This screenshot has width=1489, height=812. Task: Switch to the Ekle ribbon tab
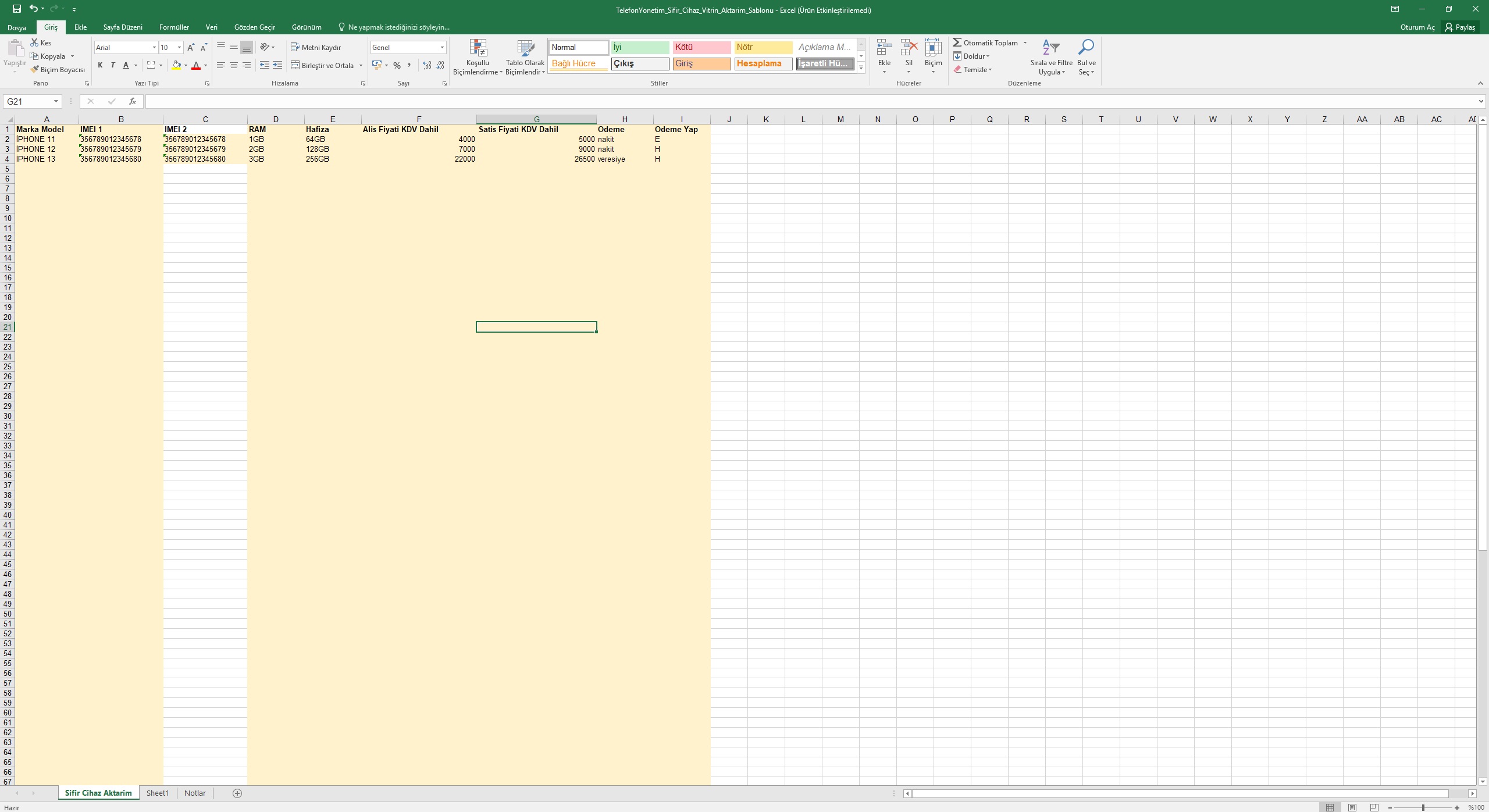click(x=80, y=27)
